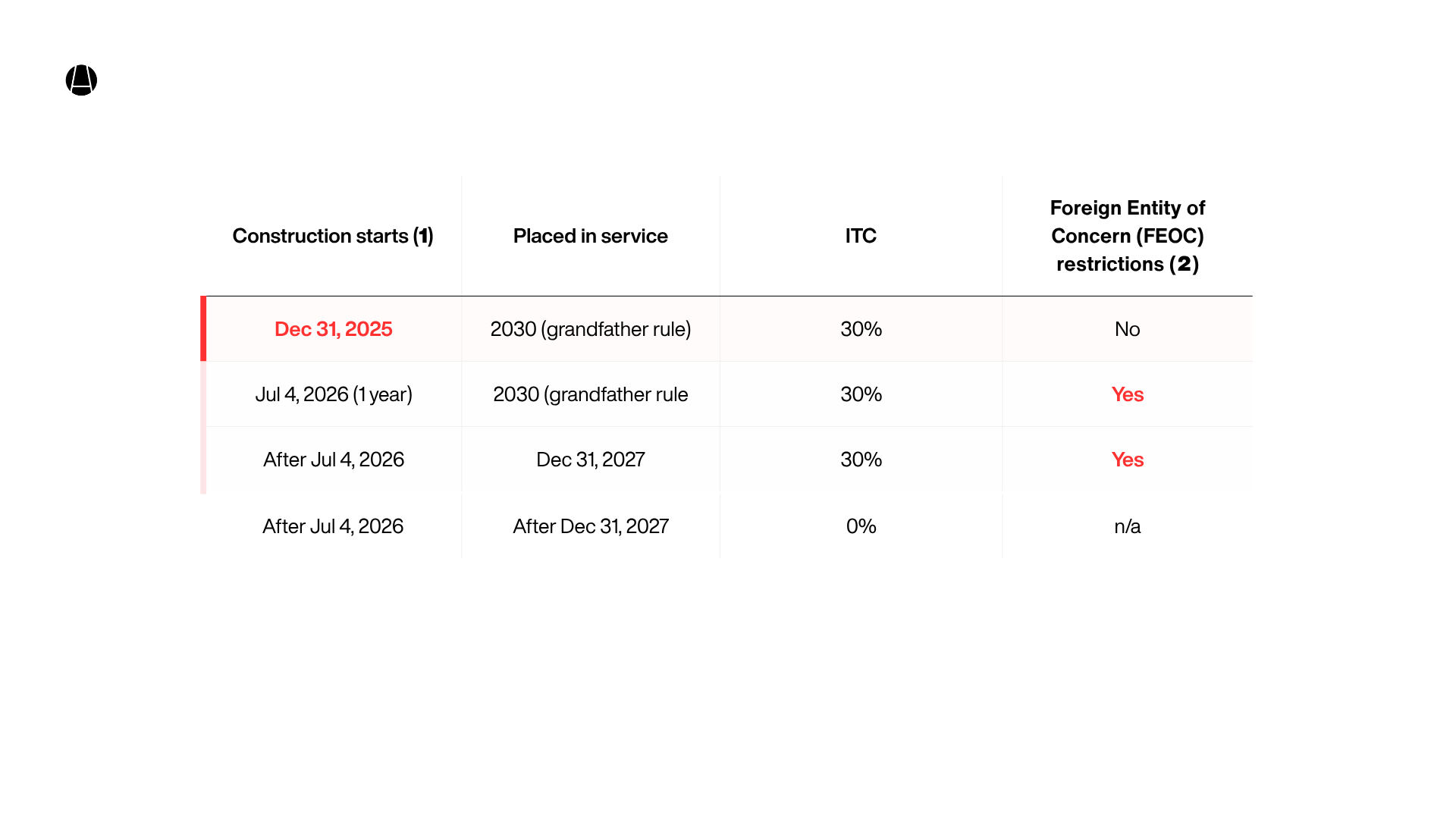Click 2030 (grandfather rule) in the highlighted first row

[590, 329]
